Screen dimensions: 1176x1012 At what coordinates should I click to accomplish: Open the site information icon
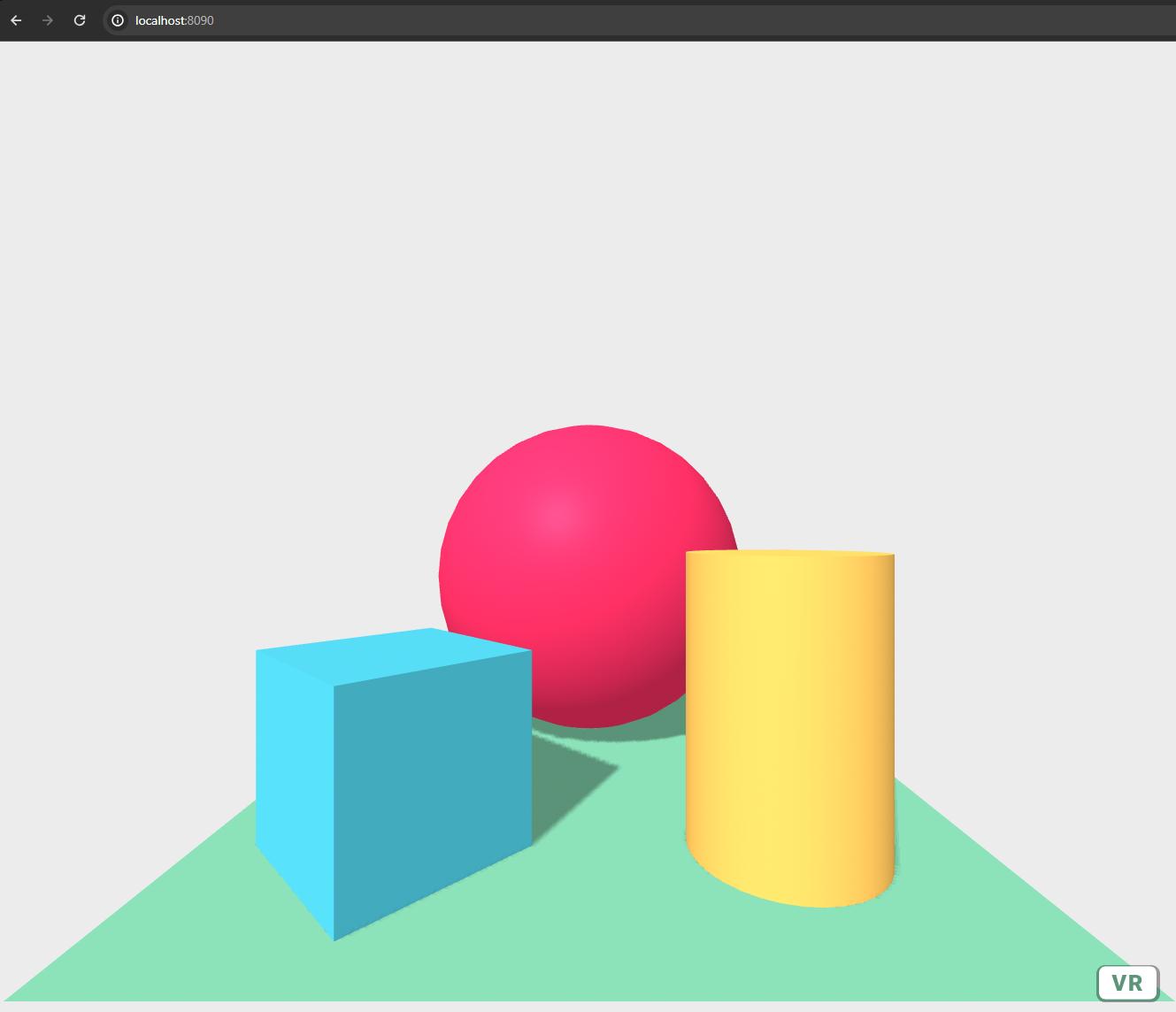(118, 20)
